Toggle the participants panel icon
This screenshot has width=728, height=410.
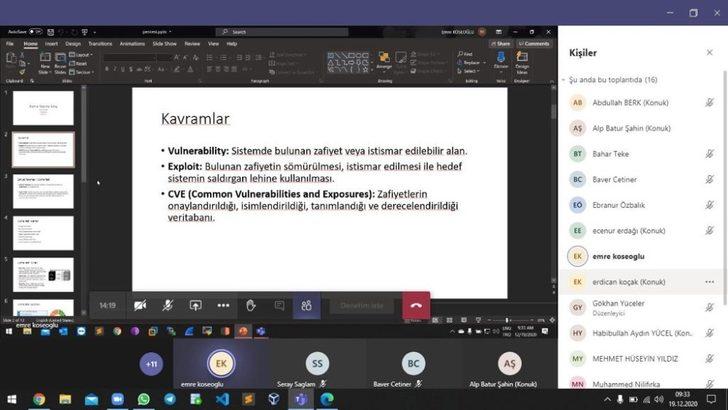(x=307, y=305)
